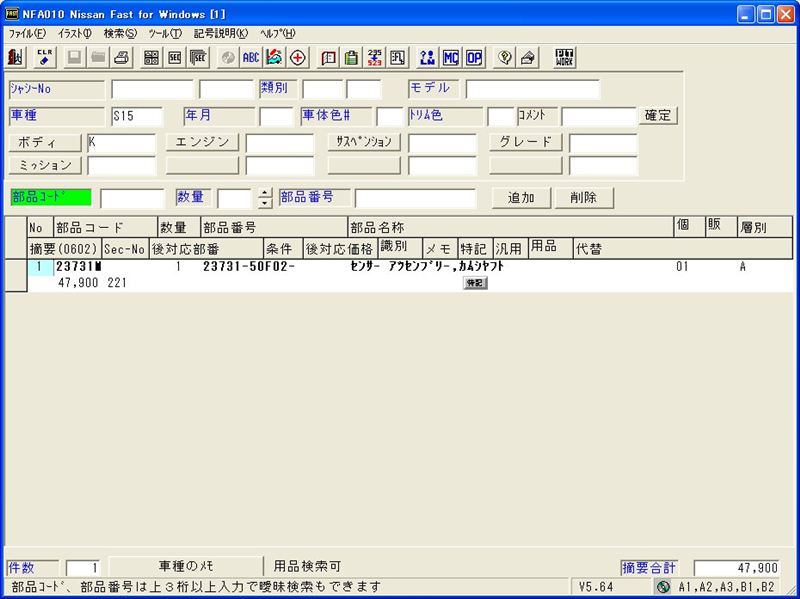Click the グレード button
The image size is (800, 599).
tap(526, 142)
